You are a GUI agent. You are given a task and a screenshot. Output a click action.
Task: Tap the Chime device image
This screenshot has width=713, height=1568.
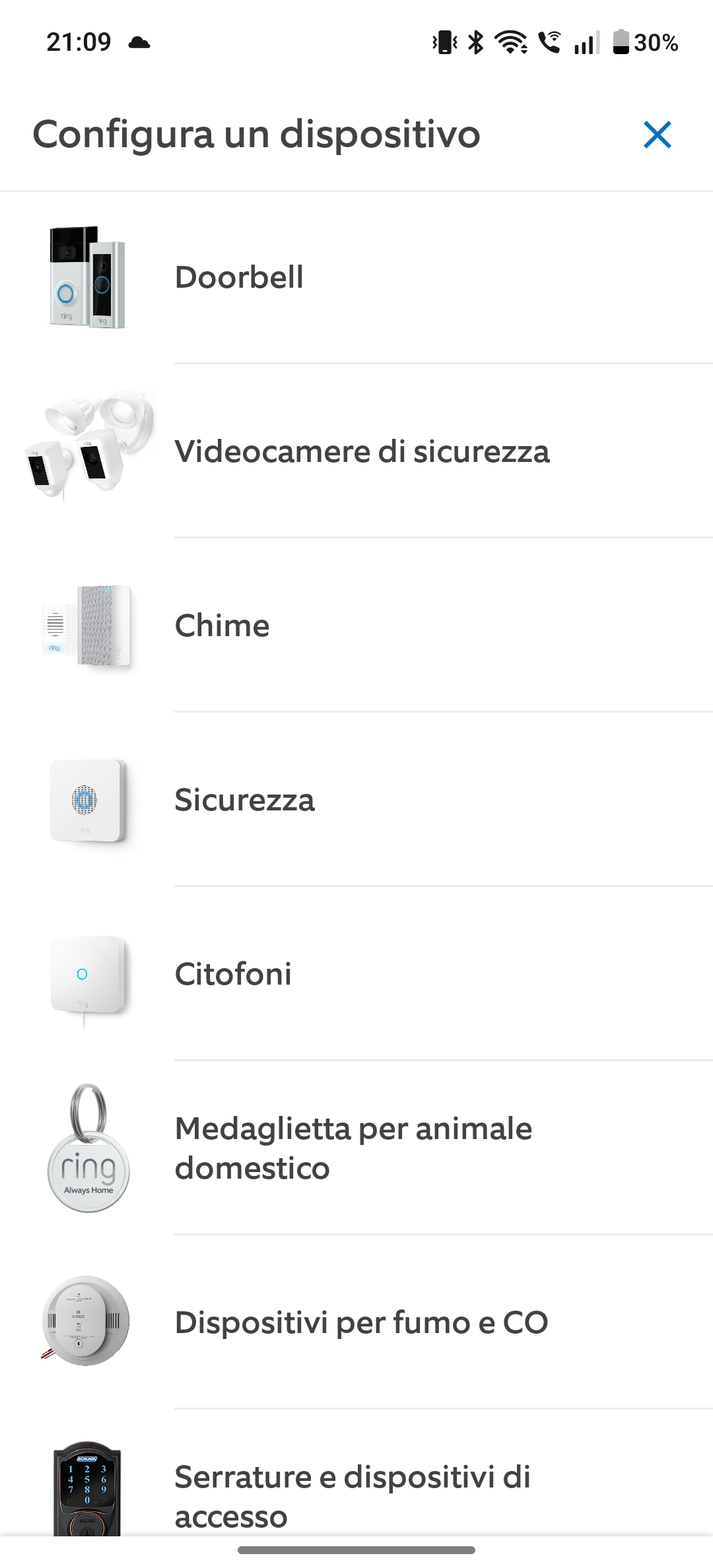[87, 626]
